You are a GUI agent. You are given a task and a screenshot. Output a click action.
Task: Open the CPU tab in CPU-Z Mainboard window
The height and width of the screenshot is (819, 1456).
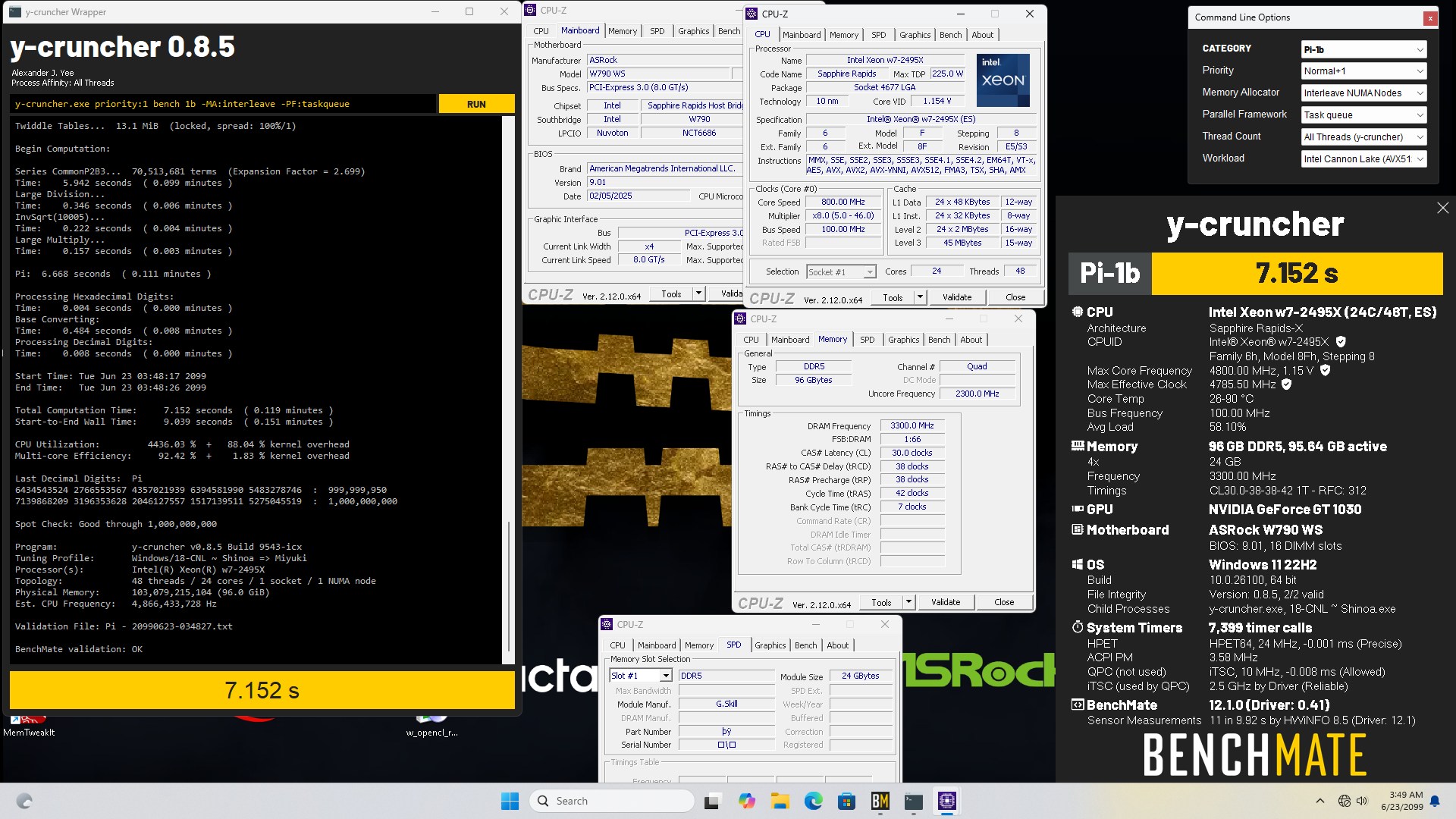(541, 31)
